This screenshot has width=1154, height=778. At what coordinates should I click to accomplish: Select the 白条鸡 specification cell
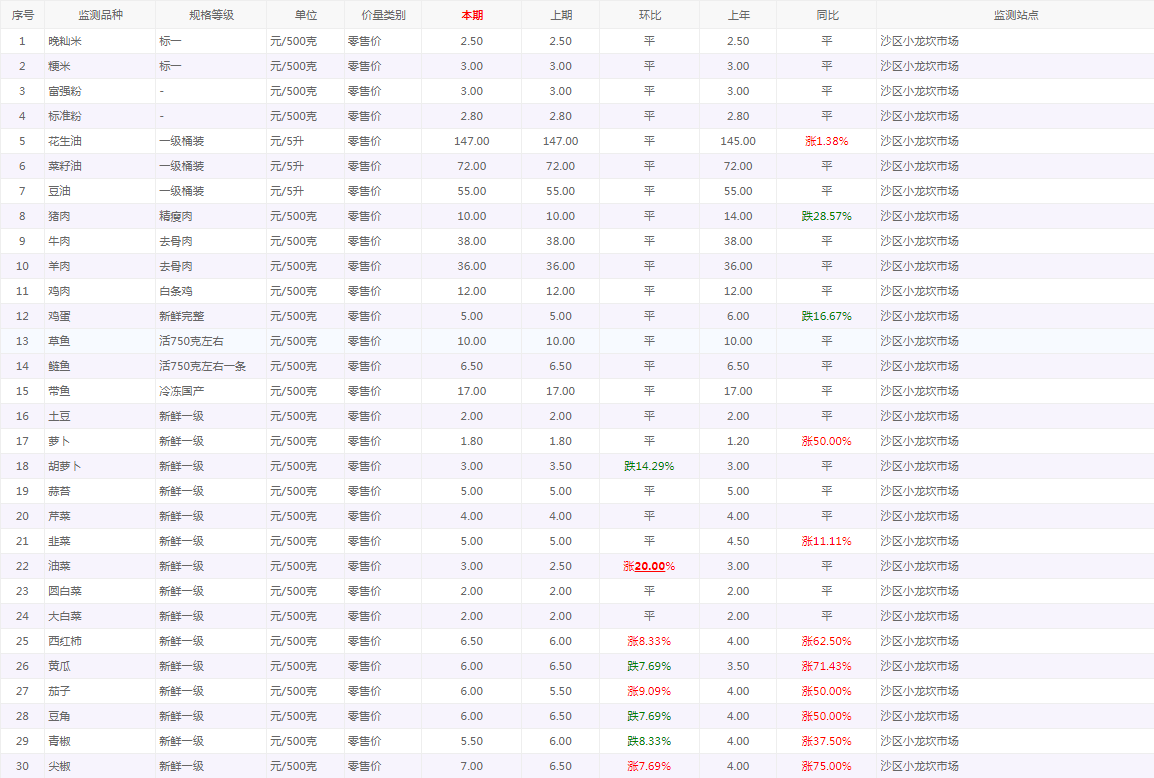(x=176, y=291)
